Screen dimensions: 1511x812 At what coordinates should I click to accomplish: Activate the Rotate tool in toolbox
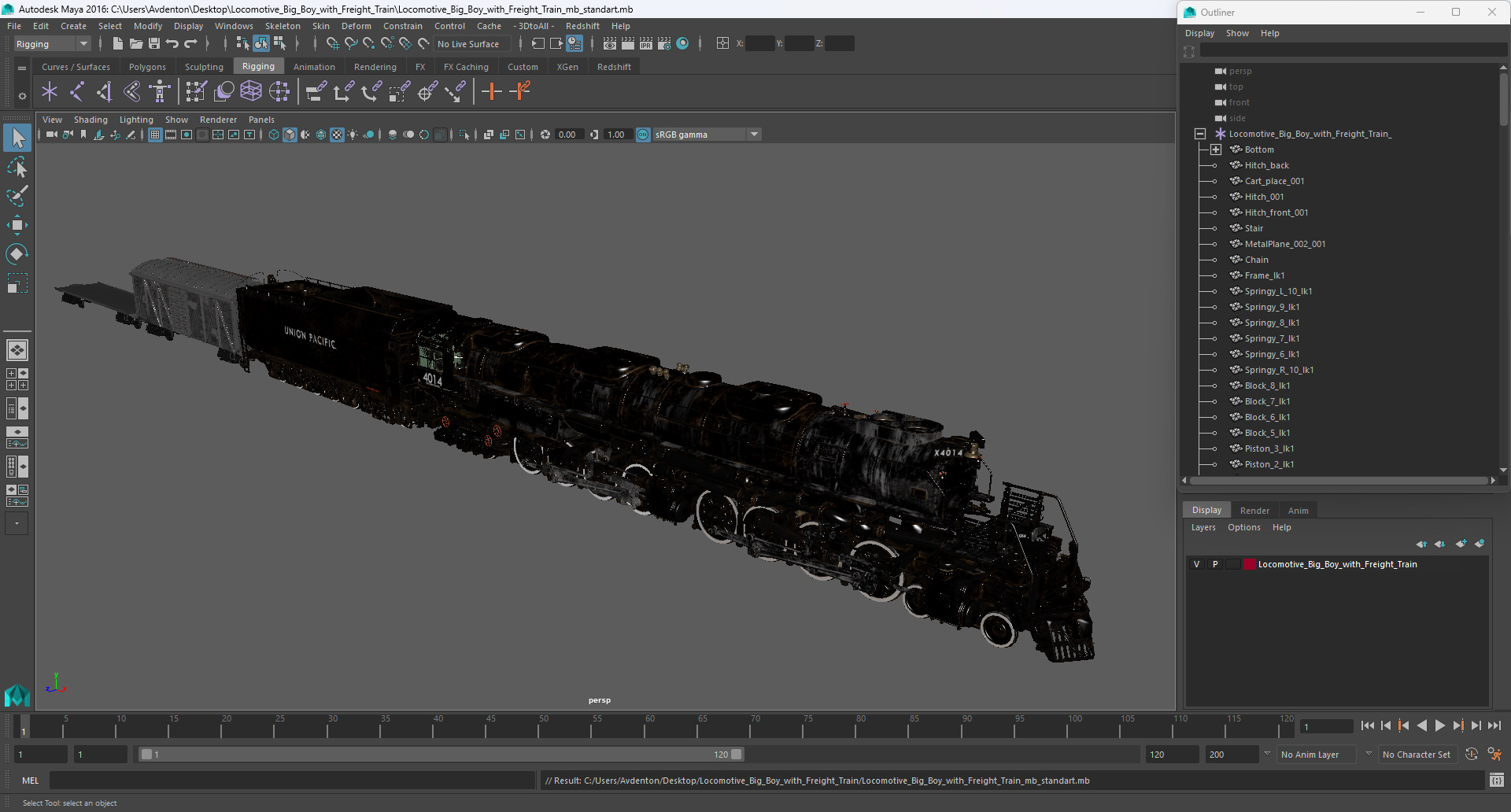(x=17, y=254)
